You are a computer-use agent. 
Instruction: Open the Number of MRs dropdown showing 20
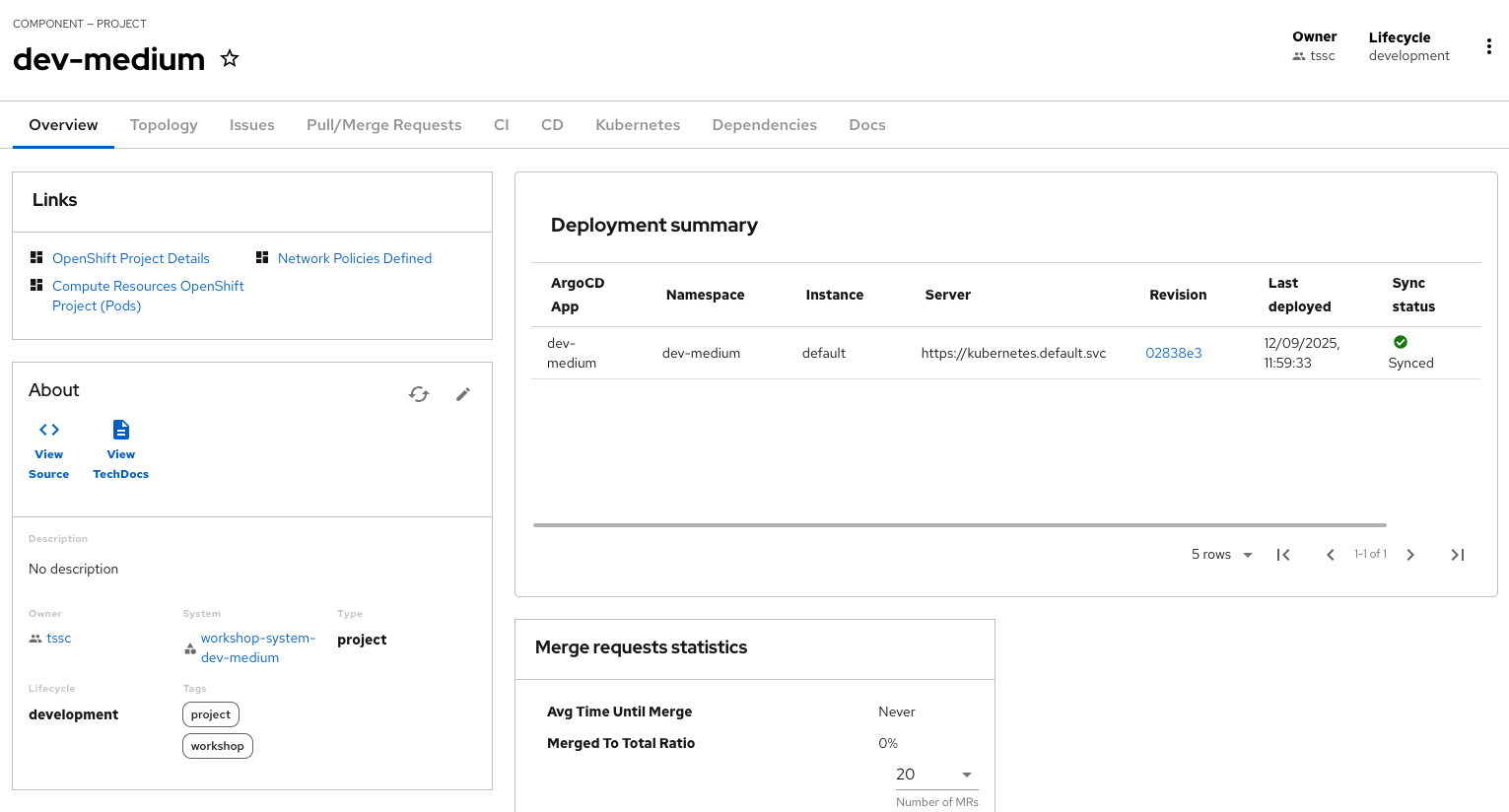pos(936,775)
